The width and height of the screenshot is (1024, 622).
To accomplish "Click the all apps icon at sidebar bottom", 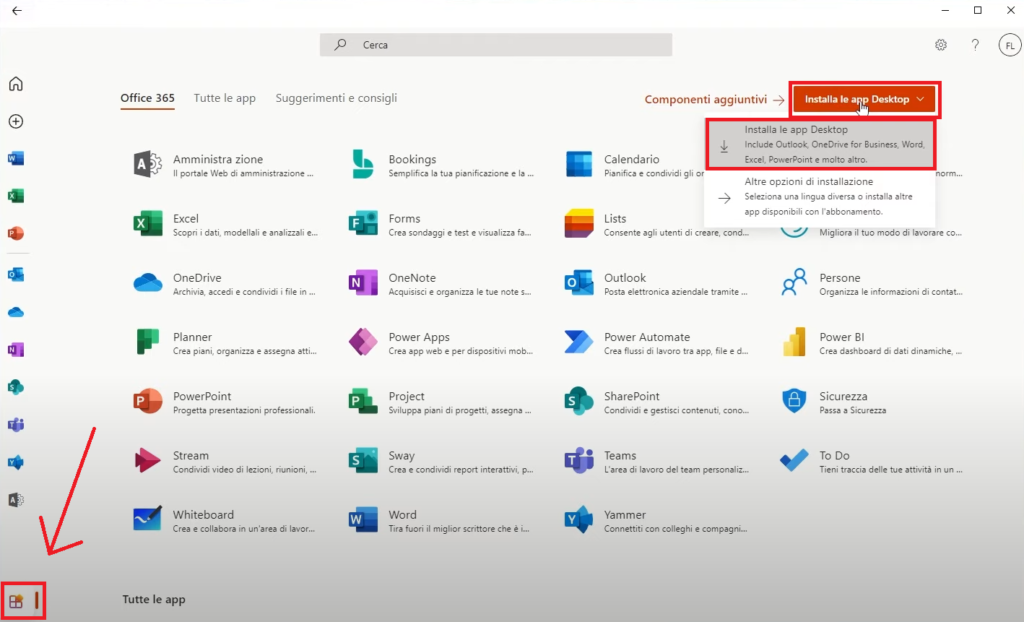I will [x=16, y=601].
